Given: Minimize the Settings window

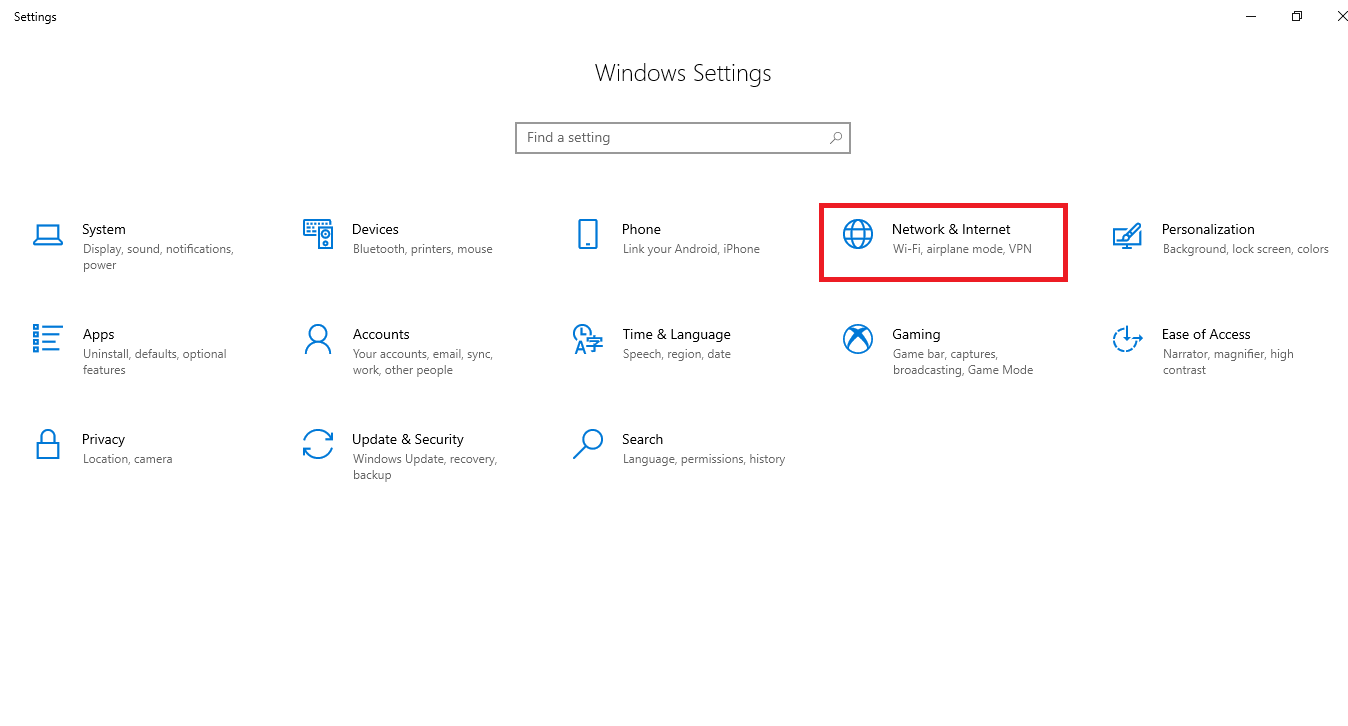Looking at the screenshot, I should 1251,16.
